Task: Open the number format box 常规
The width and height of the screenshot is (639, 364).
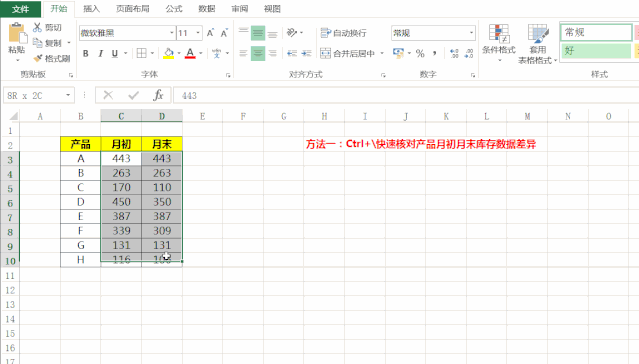Action: 433,33
